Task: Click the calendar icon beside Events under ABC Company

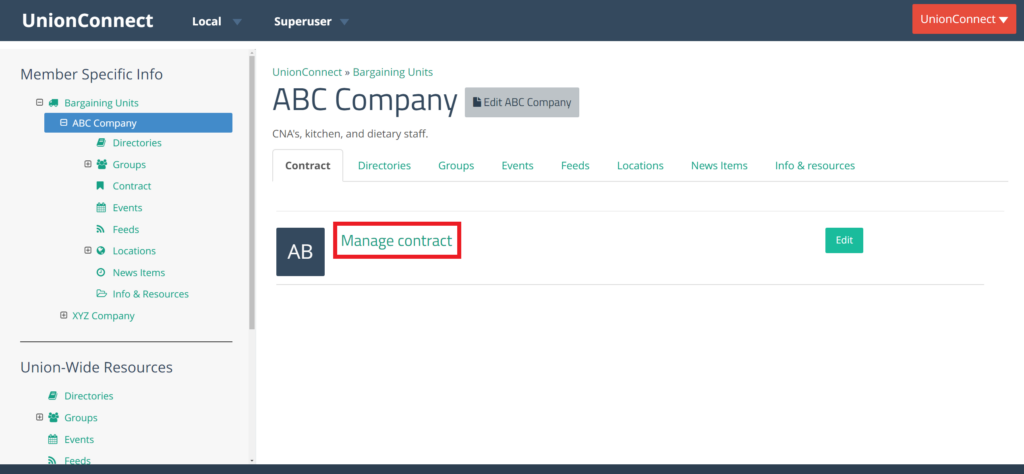Action: point(101,208)
